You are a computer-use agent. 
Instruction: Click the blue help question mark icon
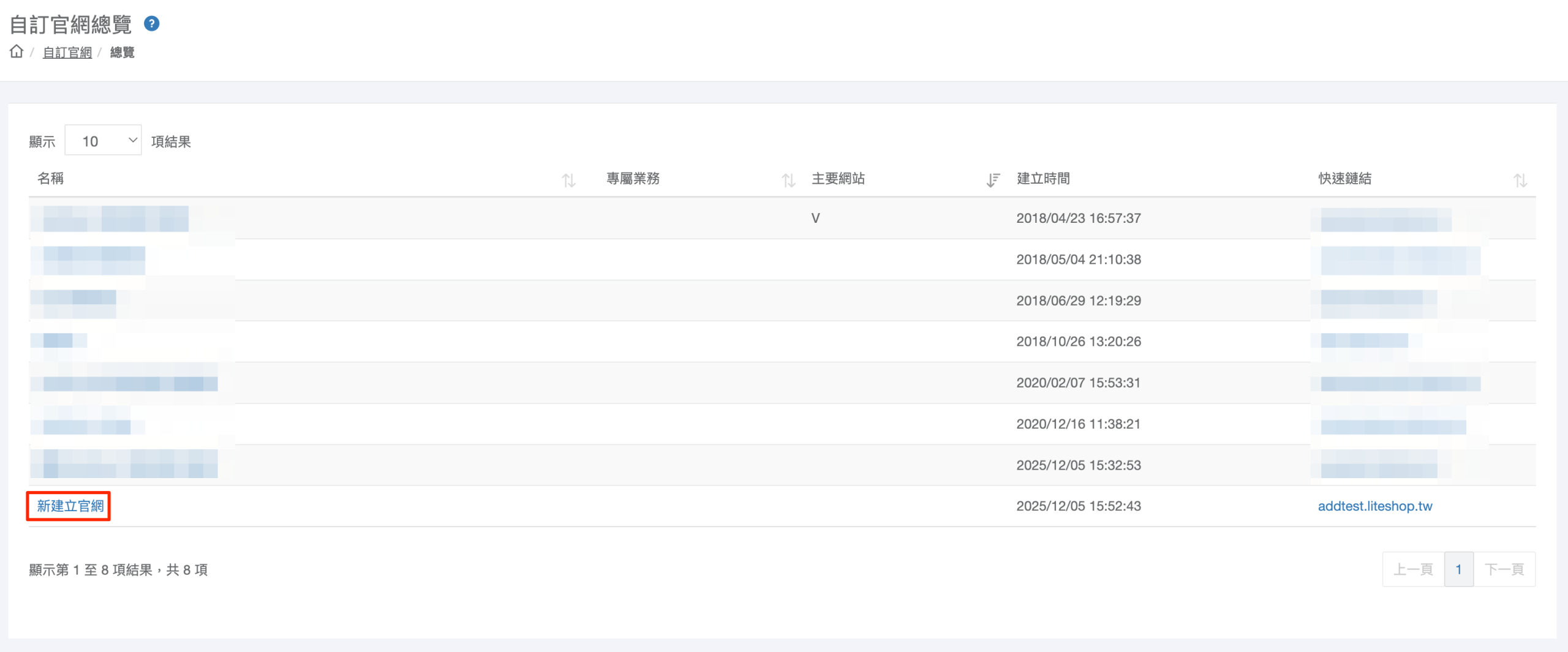point(151,24)
